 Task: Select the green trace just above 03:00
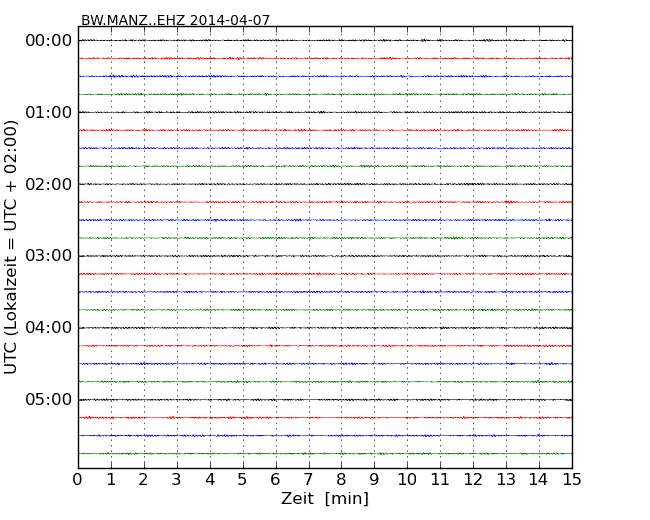click(325, 238)
